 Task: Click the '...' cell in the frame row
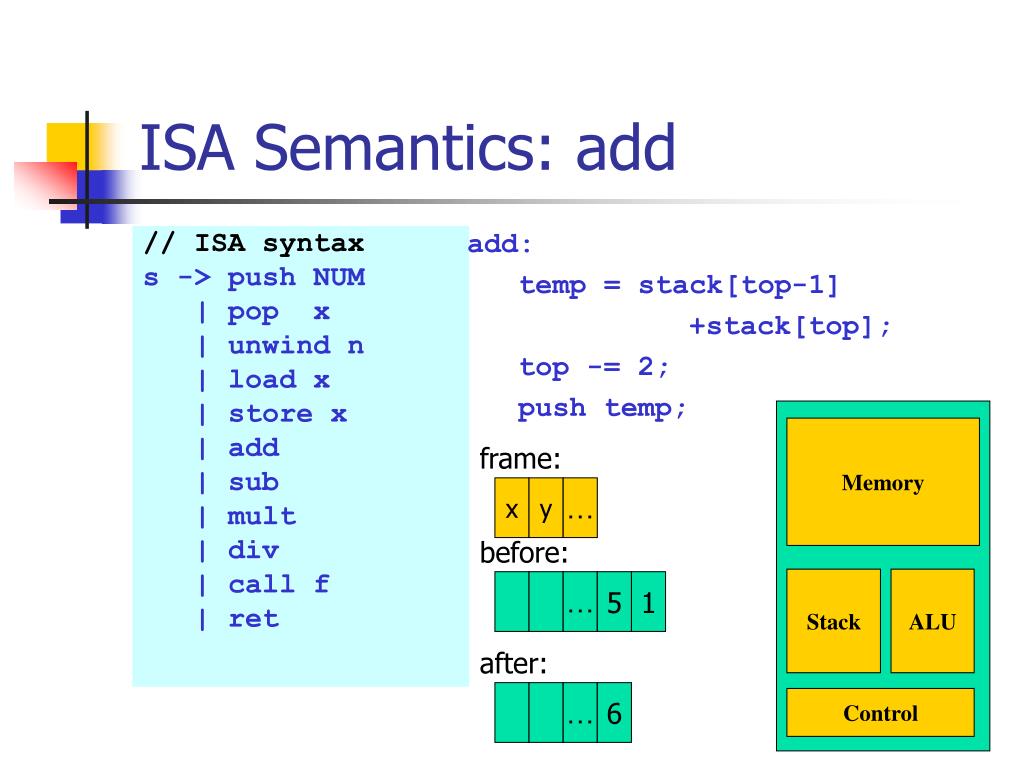[x=580, y=507]
